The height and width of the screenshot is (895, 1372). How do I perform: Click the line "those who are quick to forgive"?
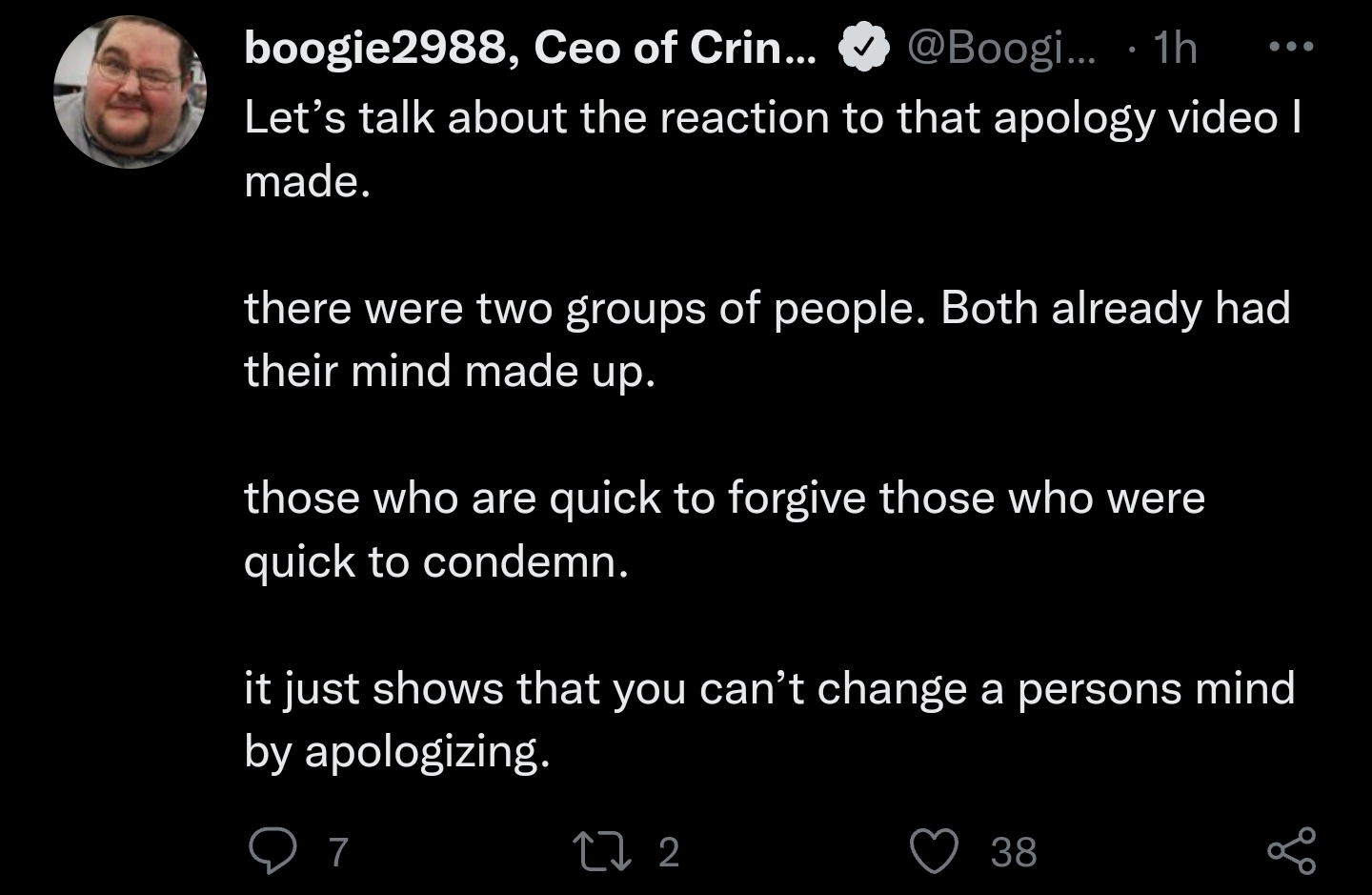724,498
